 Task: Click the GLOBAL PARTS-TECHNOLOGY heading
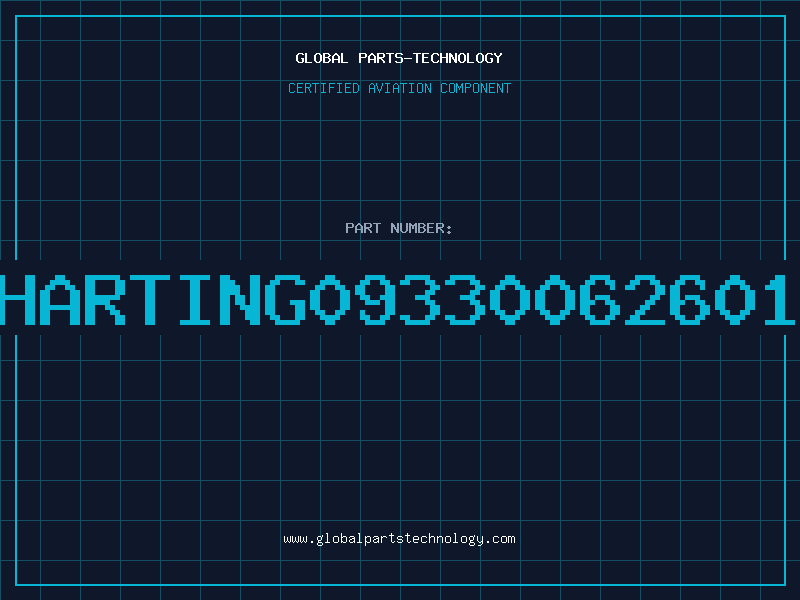tap(399, 58)
